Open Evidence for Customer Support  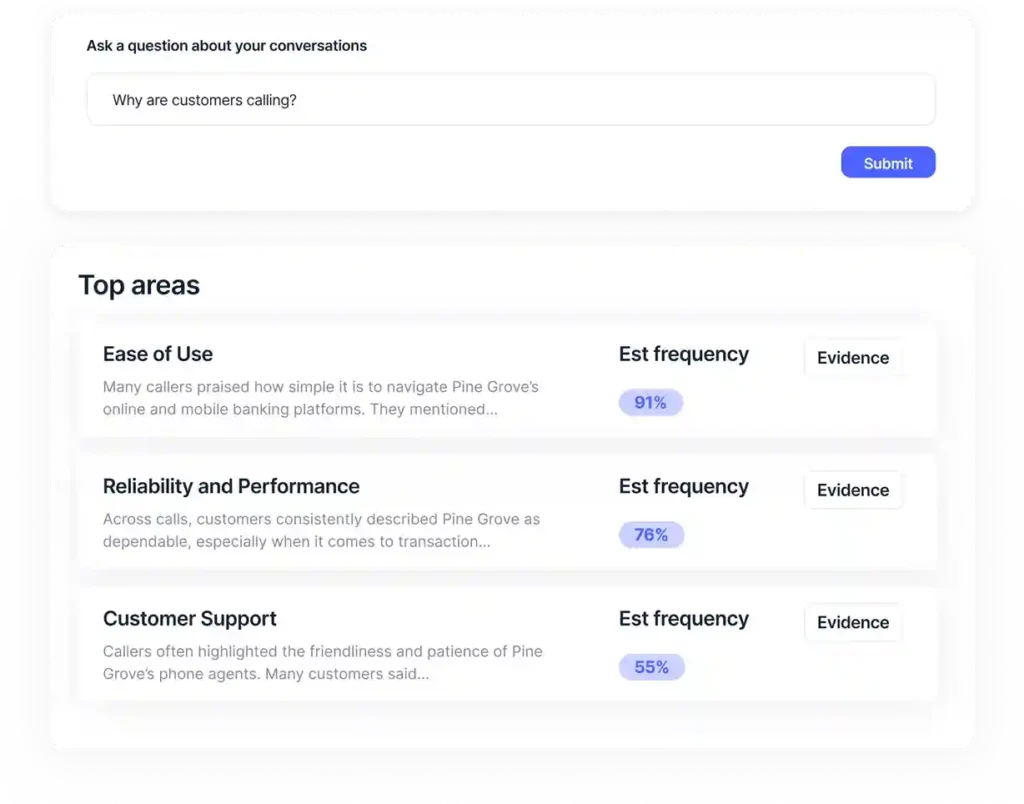point(852,622)
